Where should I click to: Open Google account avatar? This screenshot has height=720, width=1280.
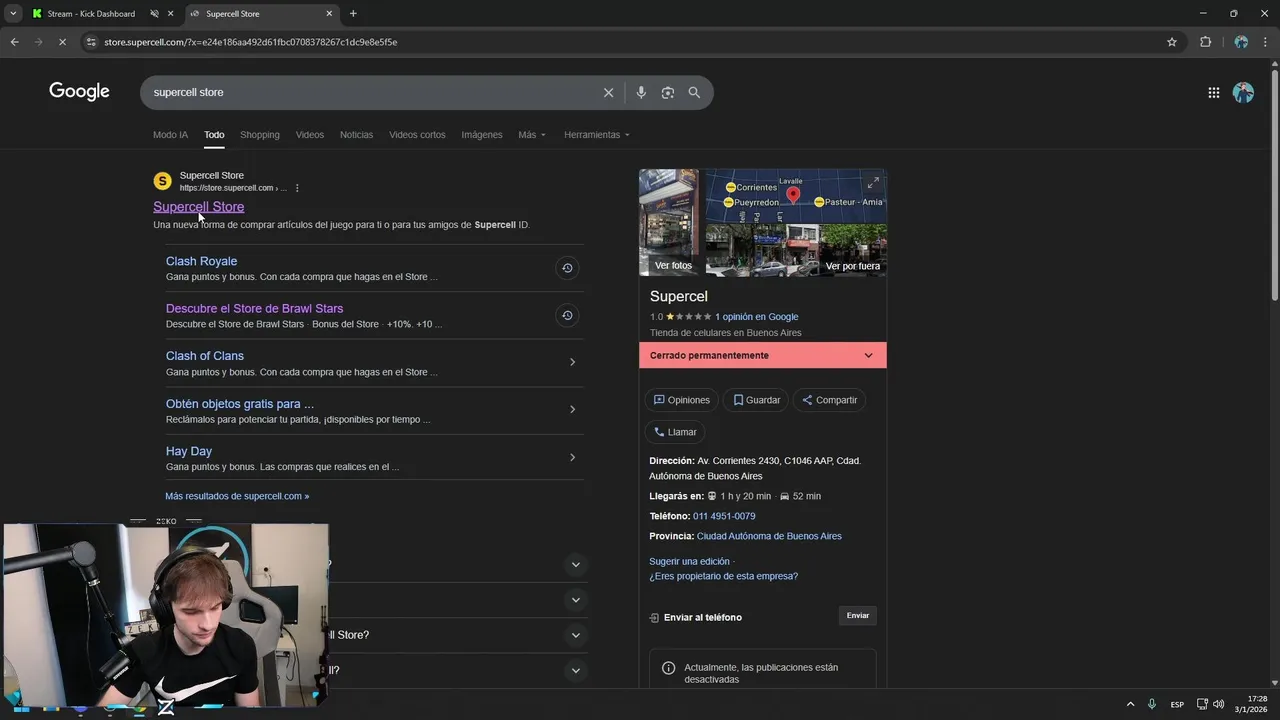[1243, 92]
